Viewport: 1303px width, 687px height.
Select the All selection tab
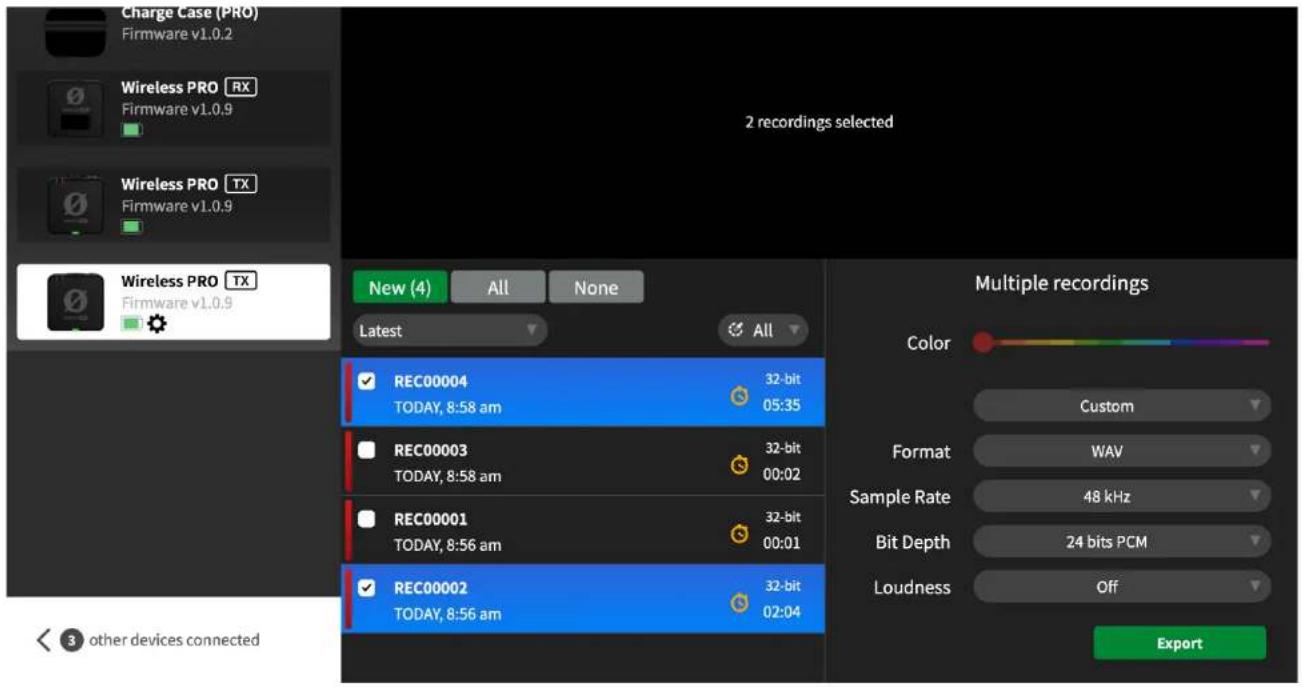[x=498, y=288]
